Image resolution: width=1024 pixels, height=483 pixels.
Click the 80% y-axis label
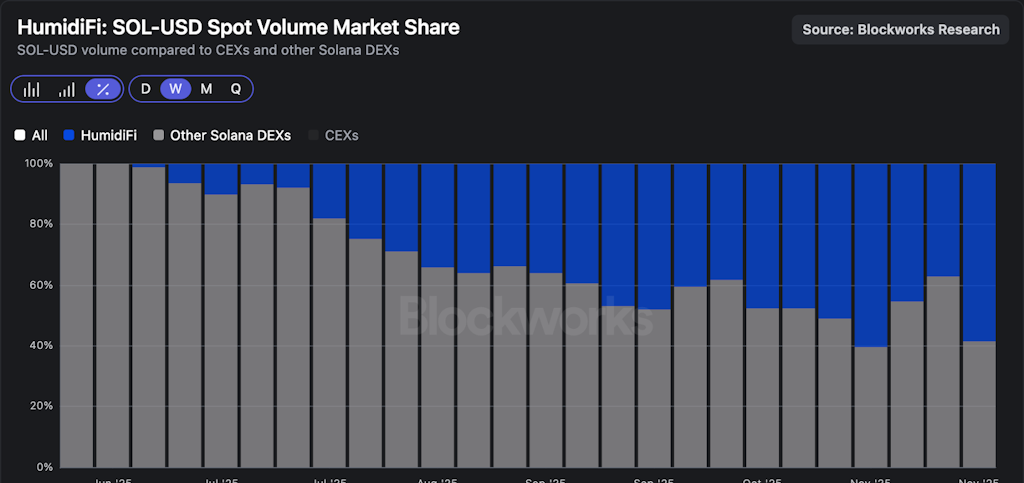pos(41,224)
